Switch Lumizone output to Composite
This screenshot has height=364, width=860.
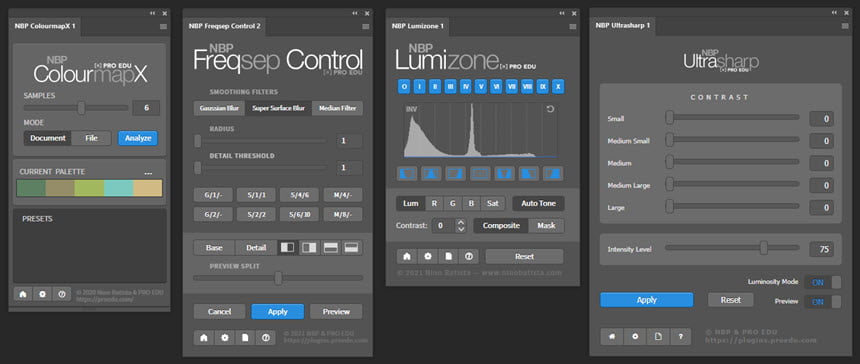coord(501,225)
